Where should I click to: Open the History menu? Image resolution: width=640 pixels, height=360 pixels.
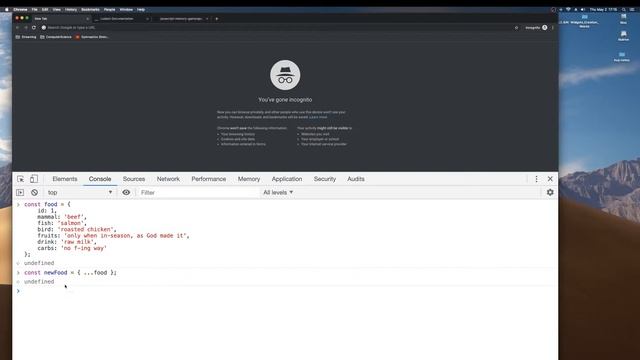pos(71,9)
